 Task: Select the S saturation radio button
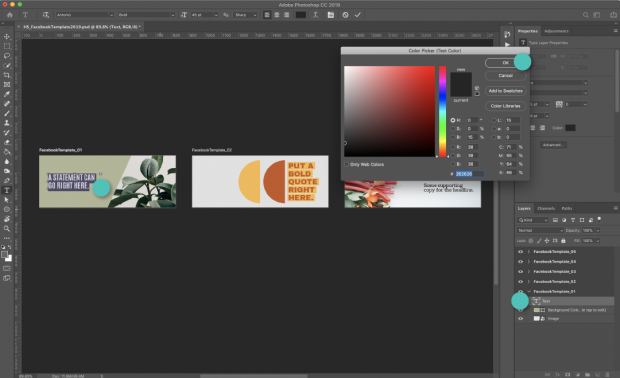click(453, 129)
